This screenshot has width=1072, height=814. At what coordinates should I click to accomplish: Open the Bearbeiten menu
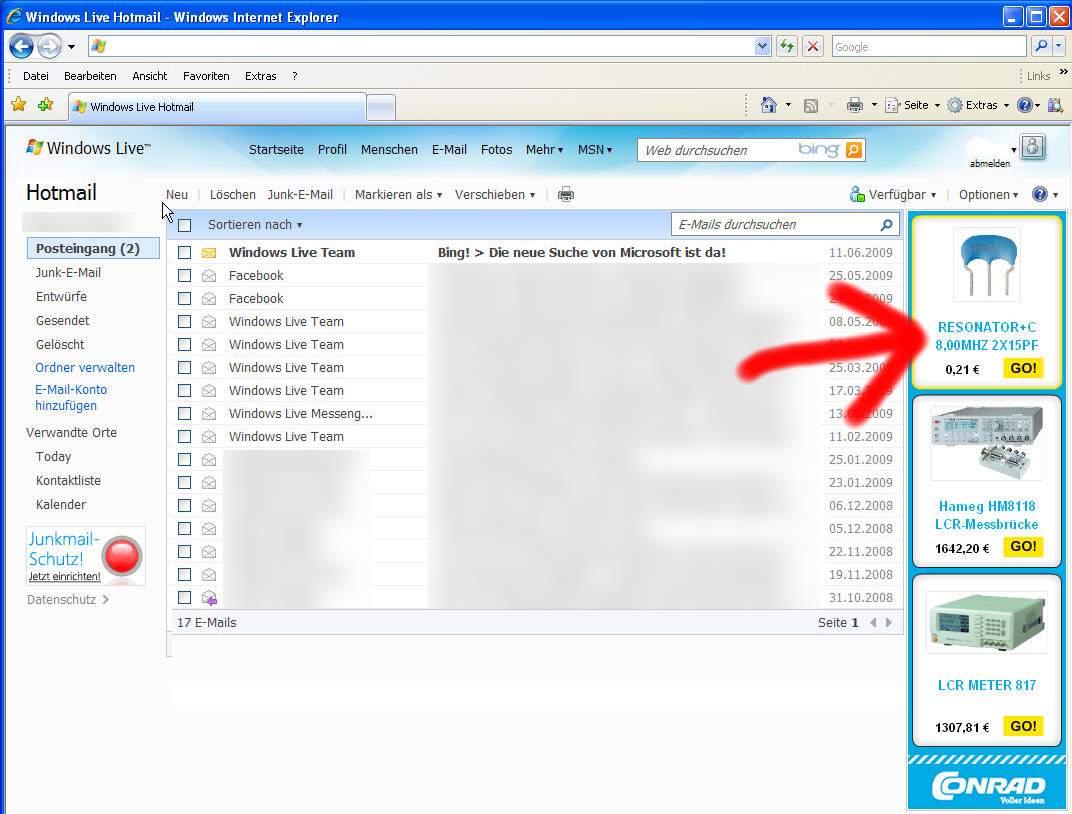coord(90,76)
